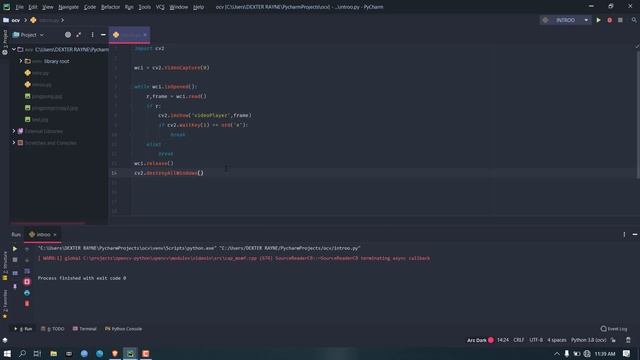
Task: Toggle the Project tool window side tab
Action: click(x=5, y=42)
